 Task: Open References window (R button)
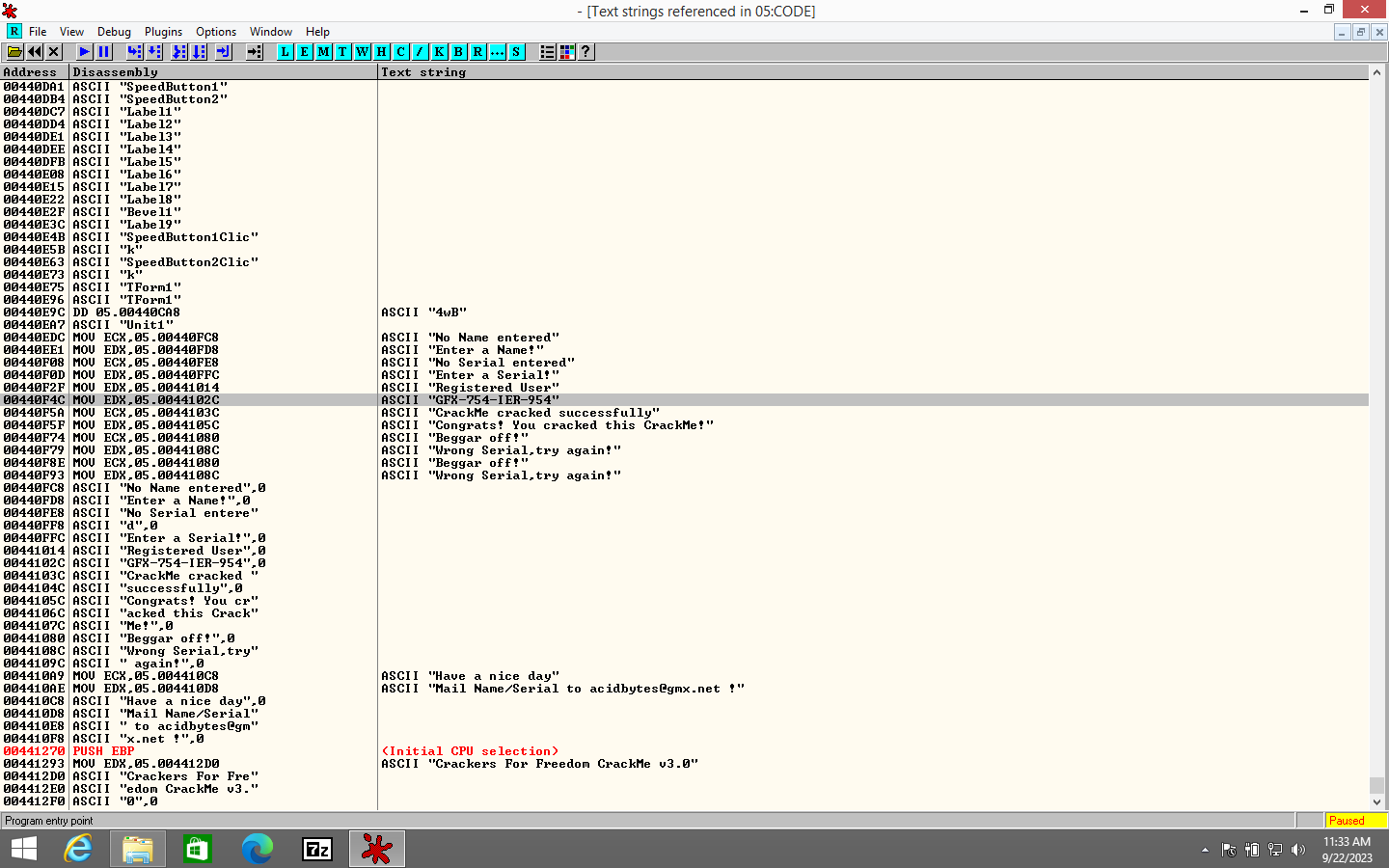(x=478, y=52)
